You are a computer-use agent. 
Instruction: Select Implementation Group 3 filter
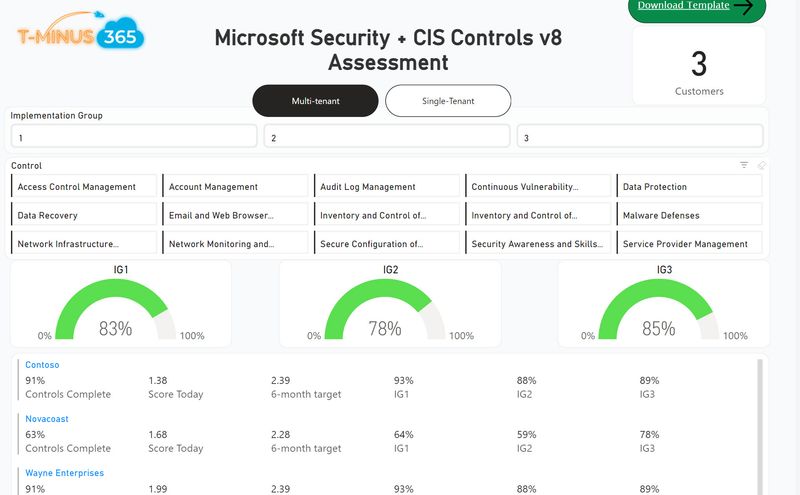640,137
